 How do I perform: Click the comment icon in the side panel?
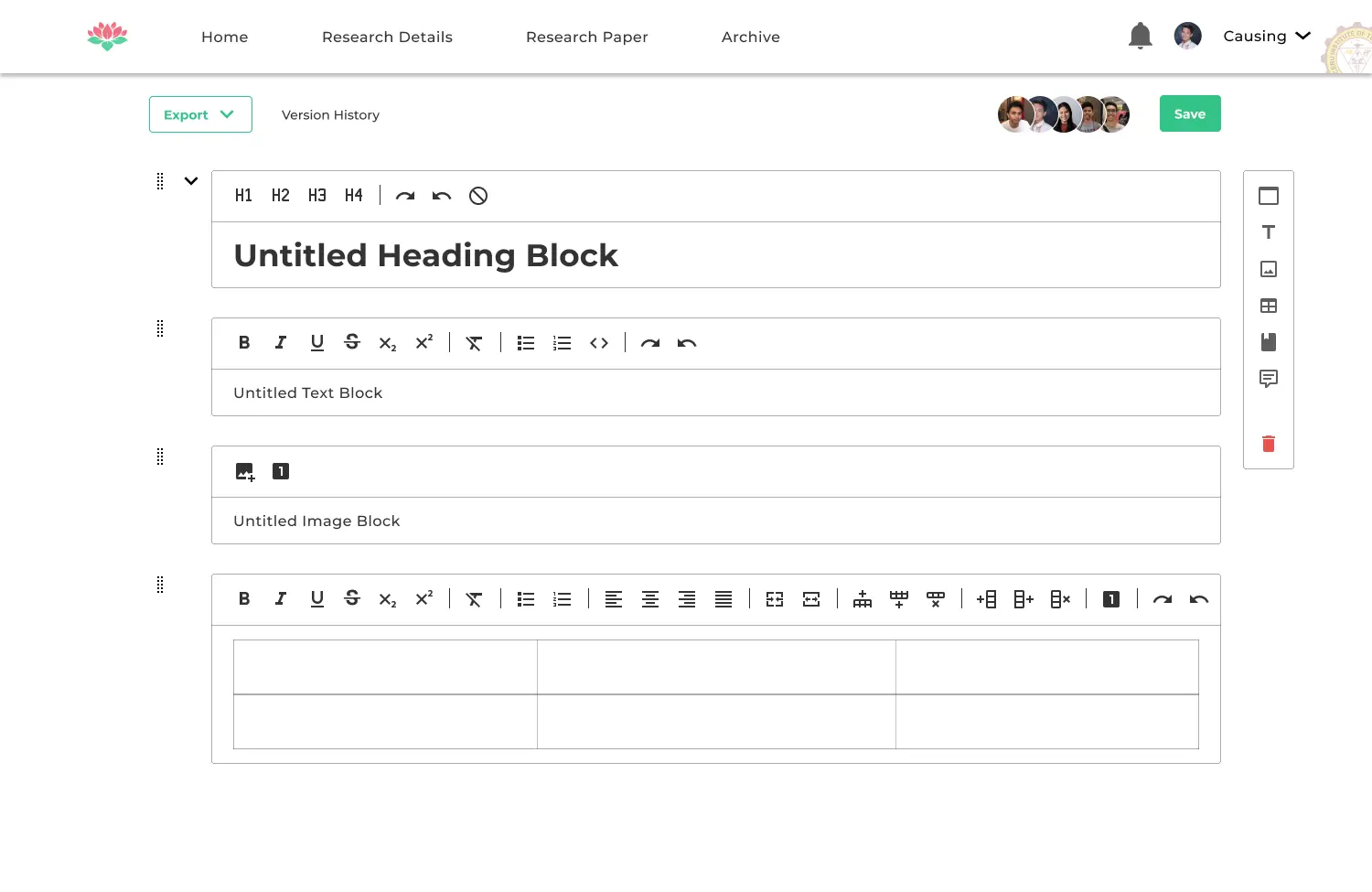coord(1269,379)
